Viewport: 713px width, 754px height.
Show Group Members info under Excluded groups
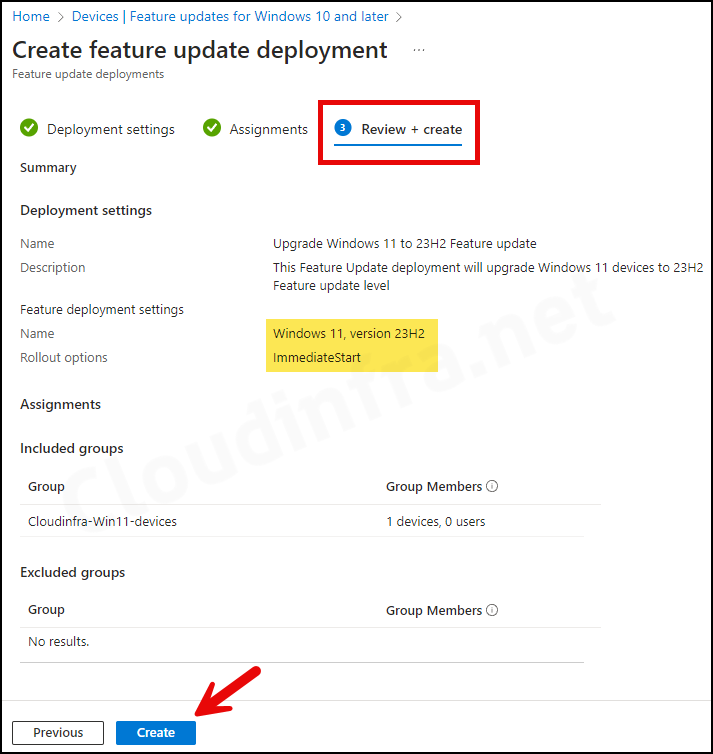click(x=492, y=610)
